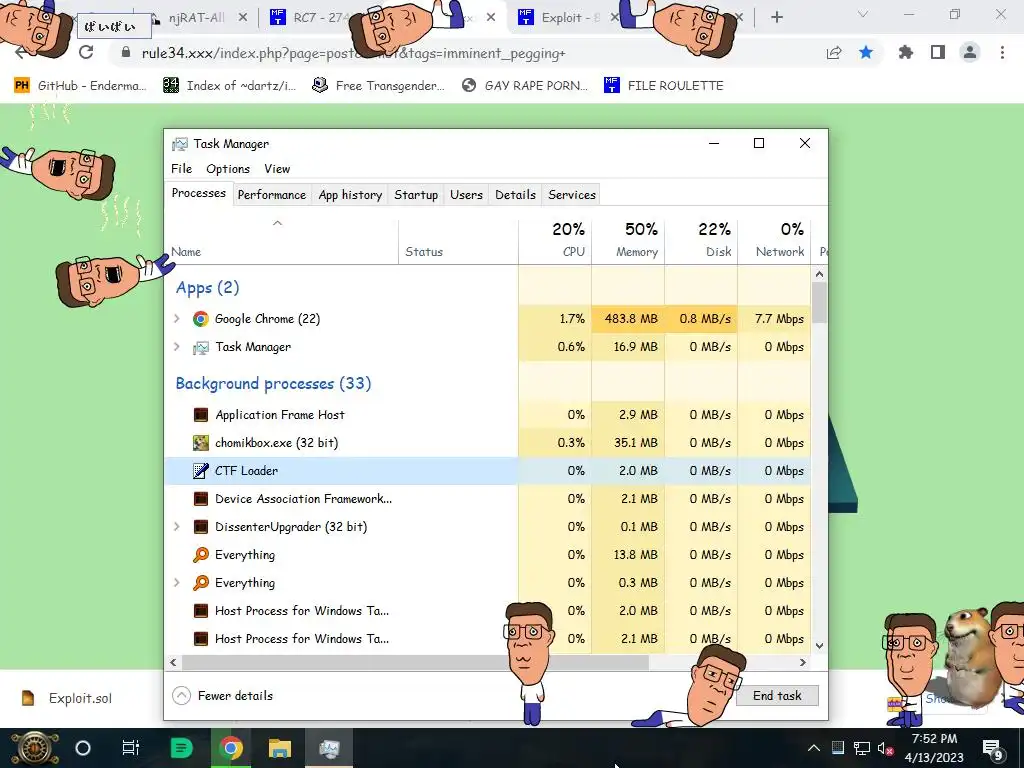Open the Start menu button on taskbar

tap(33, 748)
